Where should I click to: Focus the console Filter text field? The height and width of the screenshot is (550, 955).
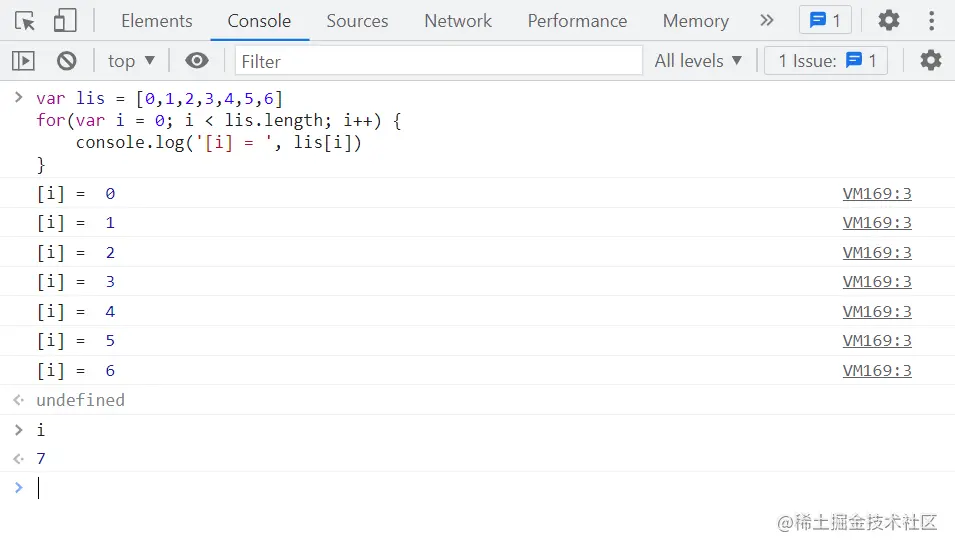tap(438, 61)
